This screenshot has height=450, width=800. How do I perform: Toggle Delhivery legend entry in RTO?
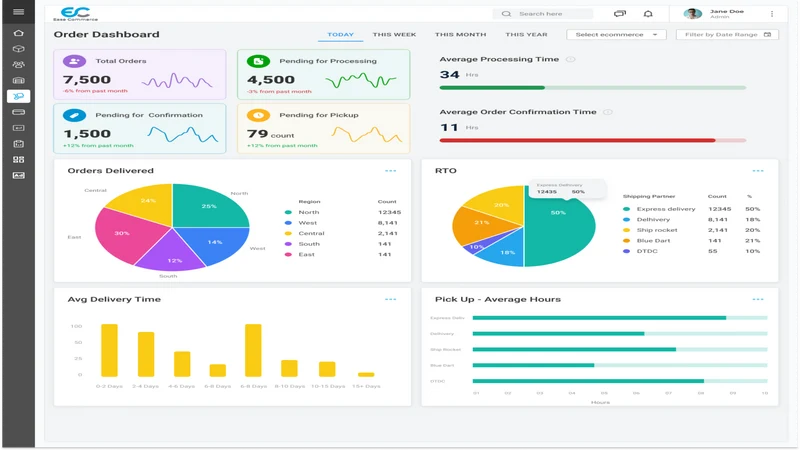647,220
